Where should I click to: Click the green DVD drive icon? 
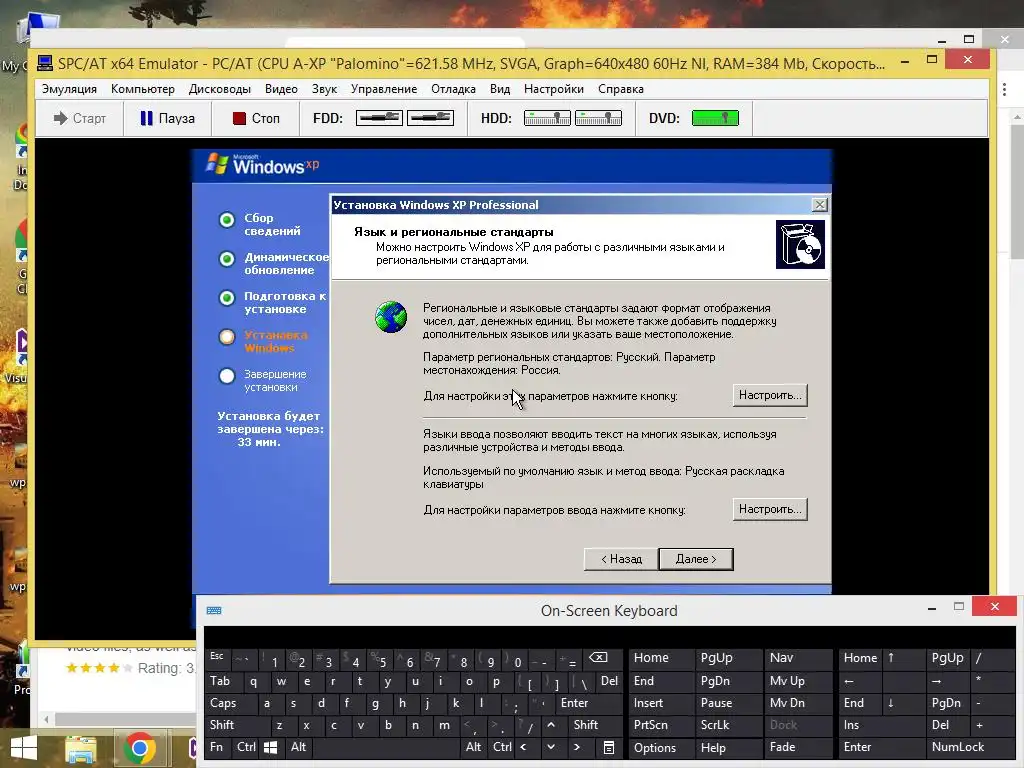click(715, 118)
